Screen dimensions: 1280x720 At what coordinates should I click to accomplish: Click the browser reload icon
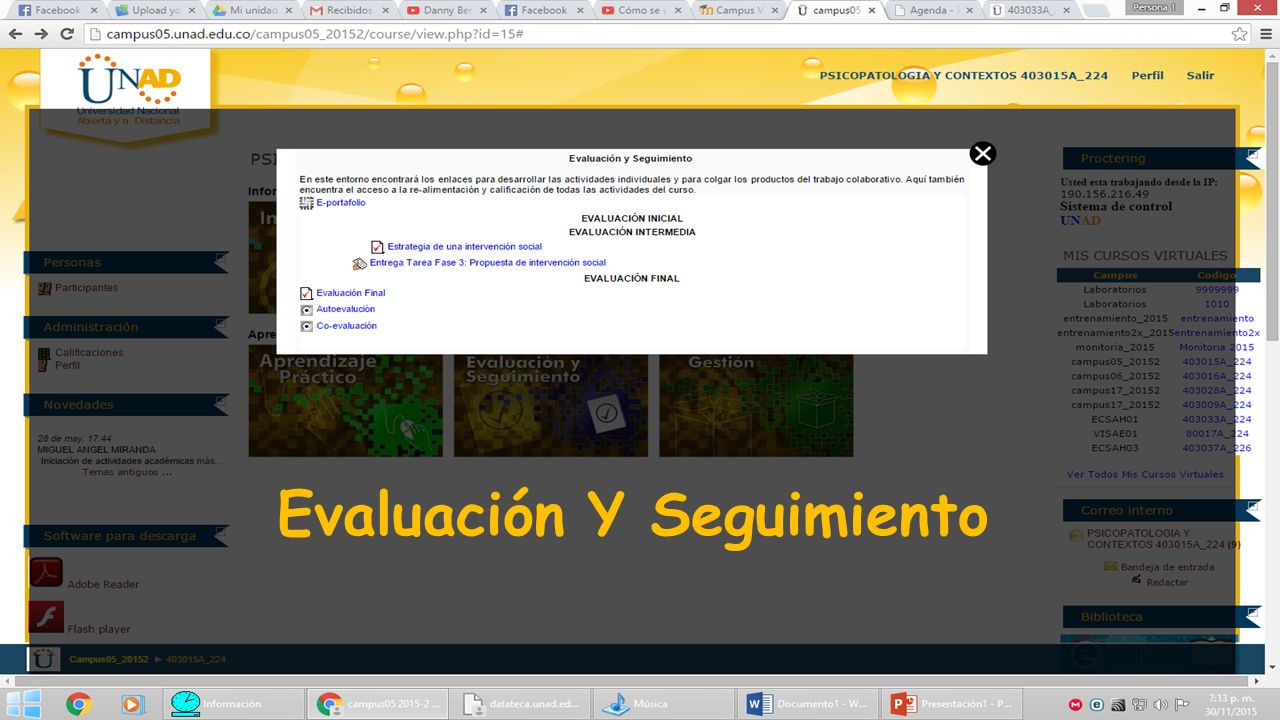pyautogui.click(x=67, y=34)
